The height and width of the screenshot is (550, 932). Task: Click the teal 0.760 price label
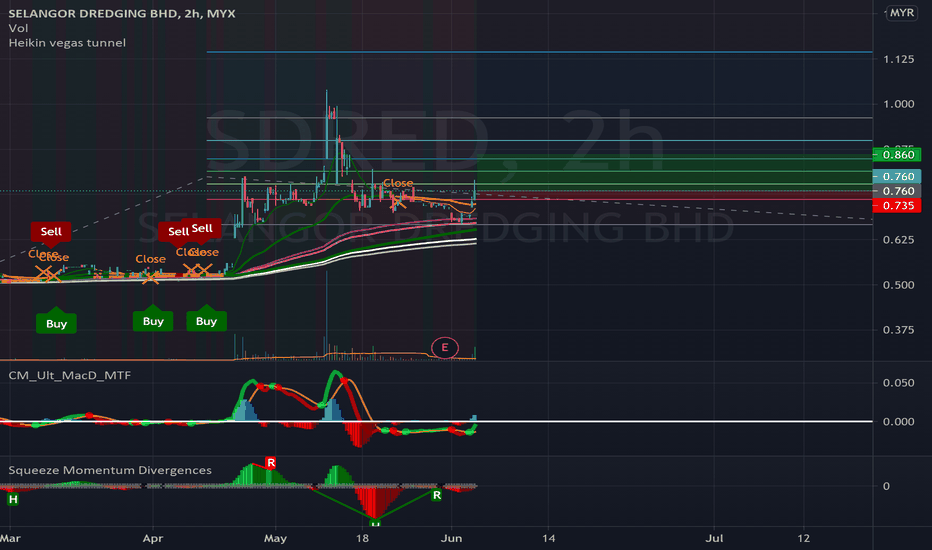(x=897, y=177)
